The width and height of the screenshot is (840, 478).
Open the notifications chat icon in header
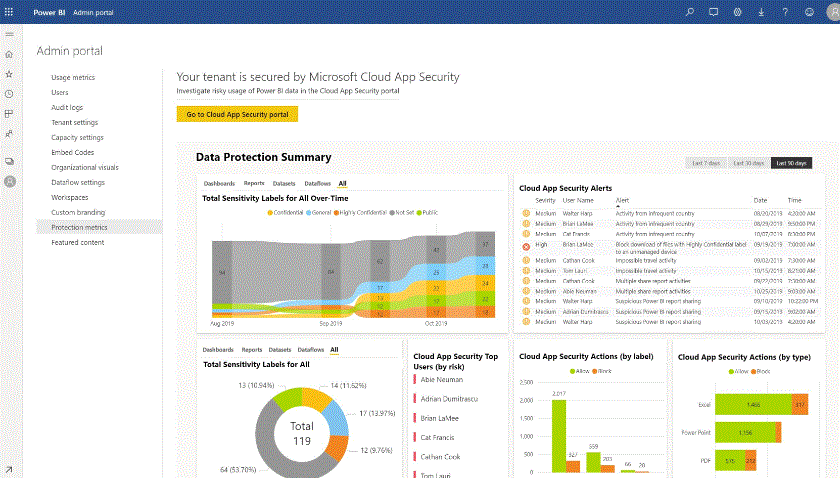coord(714,12)
